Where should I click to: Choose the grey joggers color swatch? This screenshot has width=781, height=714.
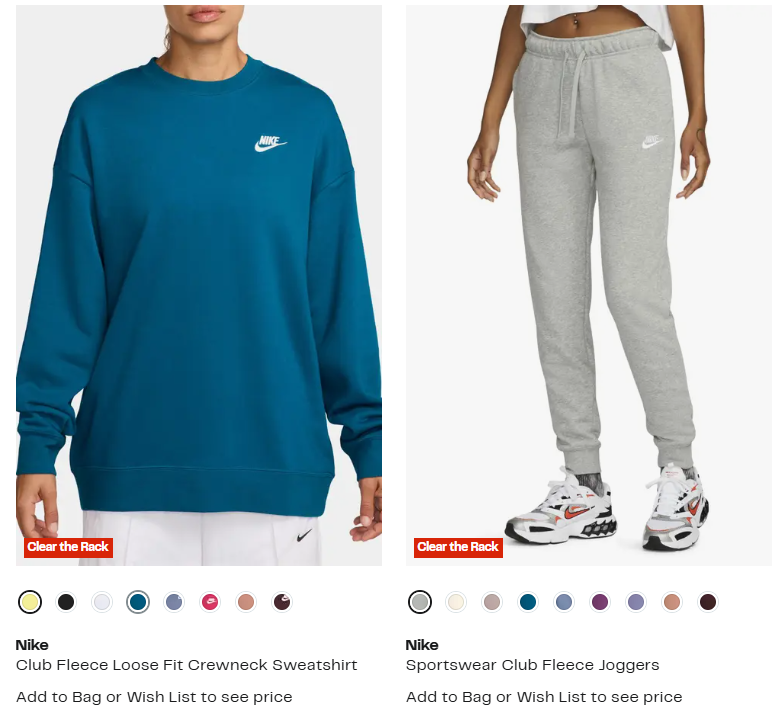[420, 602]
